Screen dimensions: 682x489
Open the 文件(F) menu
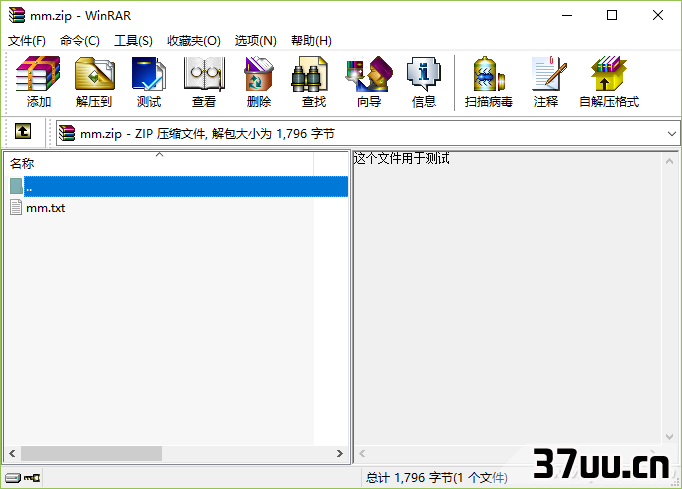point(27,41)
